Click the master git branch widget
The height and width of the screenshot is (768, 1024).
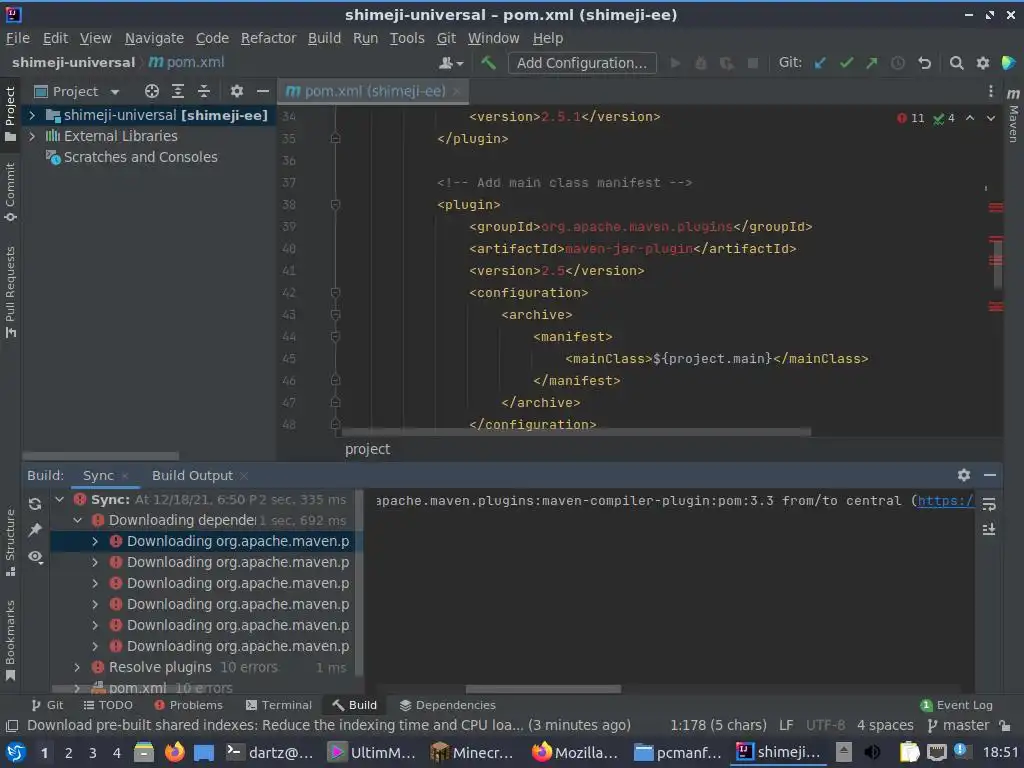pyautogui.click(x=959, y=726)
